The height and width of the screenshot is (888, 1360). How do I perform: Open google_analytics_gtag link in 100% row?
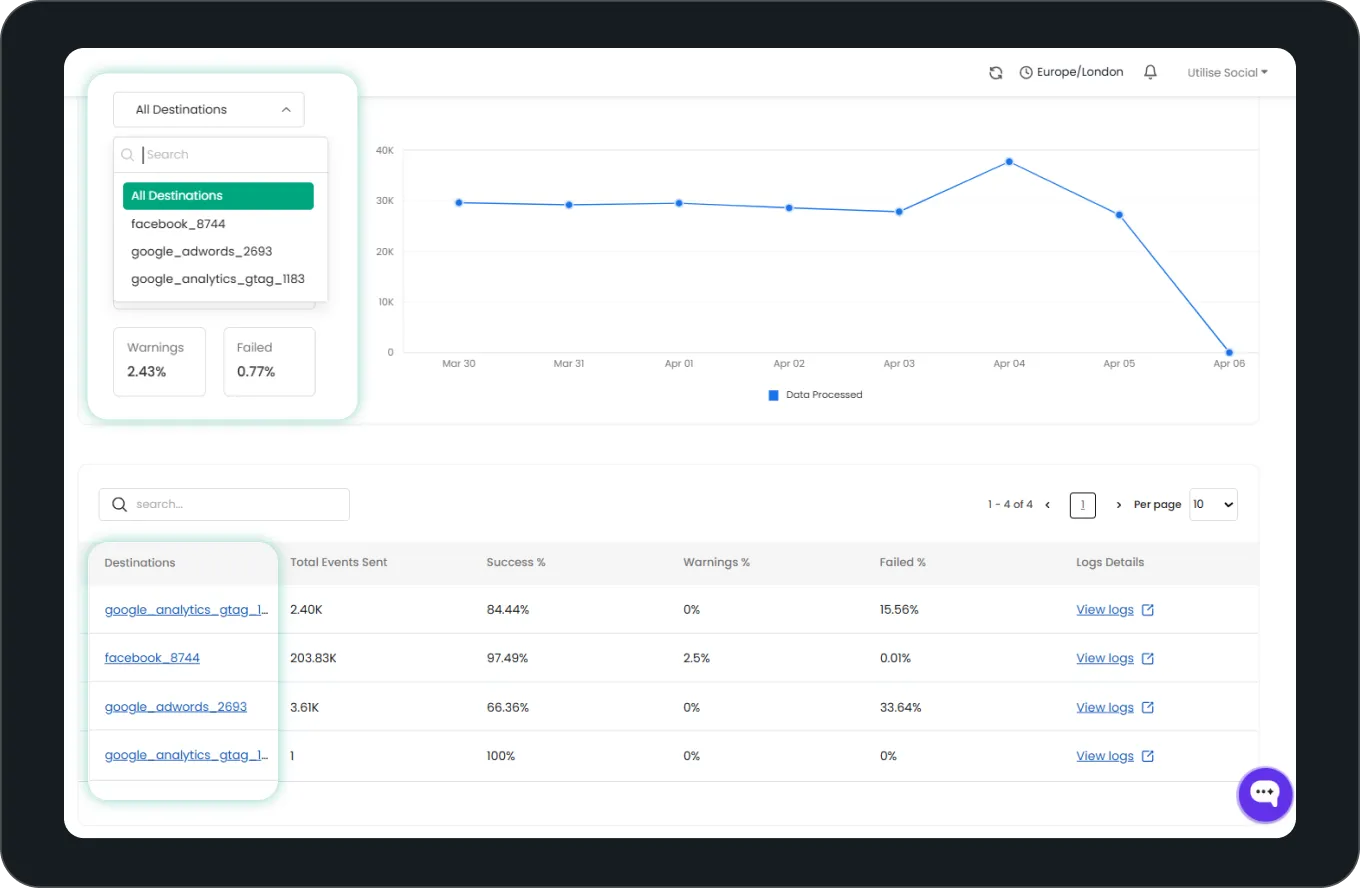(x=187, y=756)
